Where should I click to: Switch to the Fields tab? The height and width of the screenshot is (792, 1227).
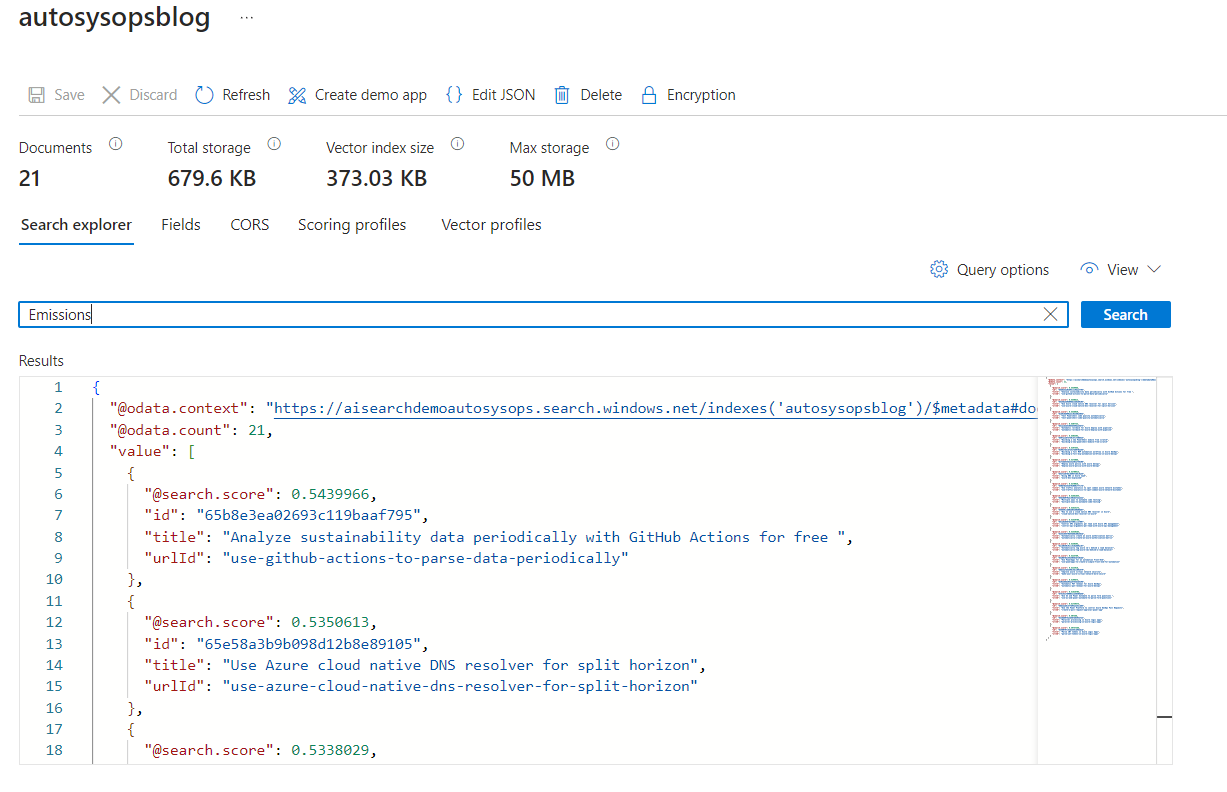pos(180,225)
